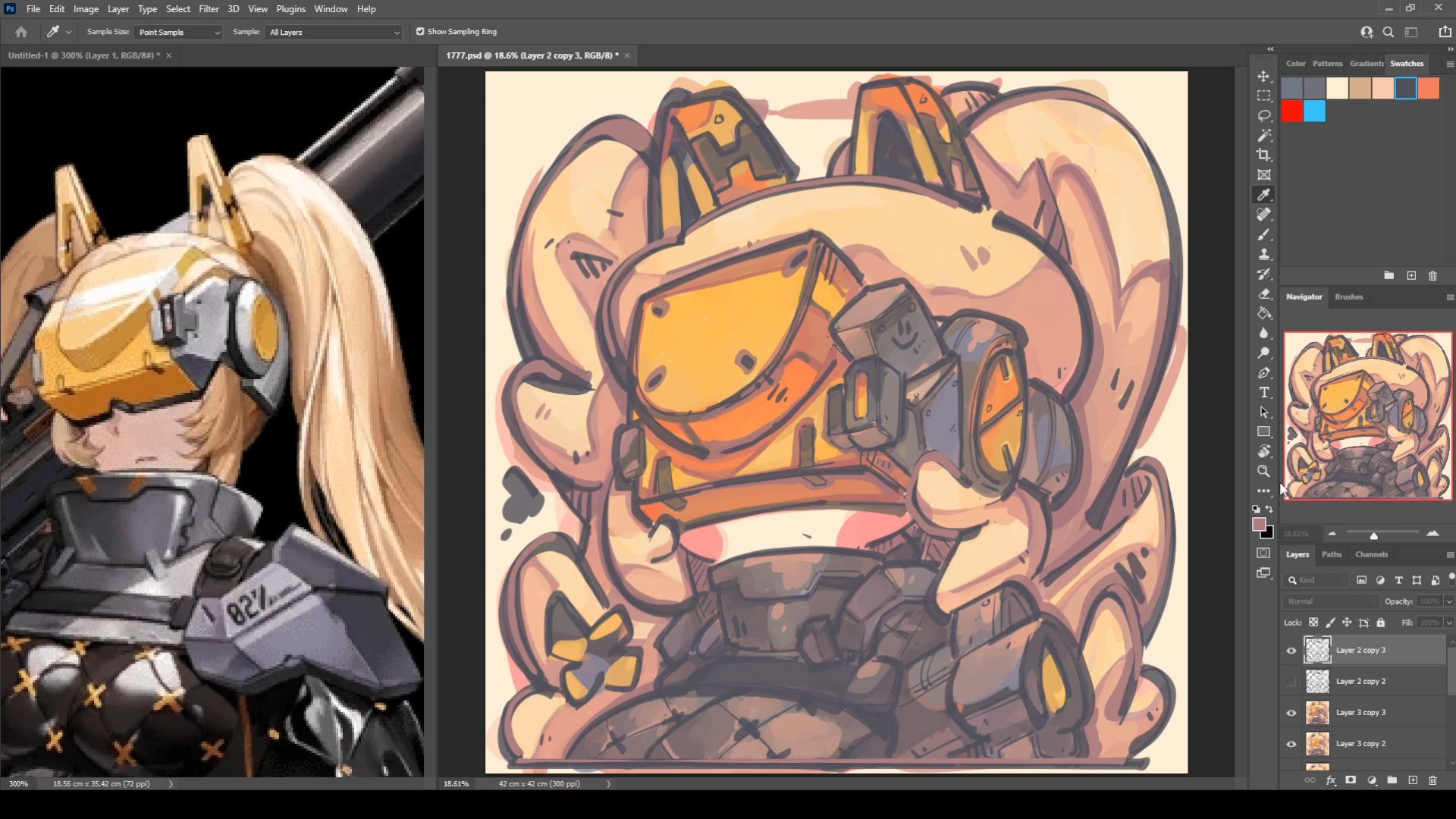Hide Layer 3 copy 2
The width and height of the screenshot is (1456, 819).
point(1291,744)
